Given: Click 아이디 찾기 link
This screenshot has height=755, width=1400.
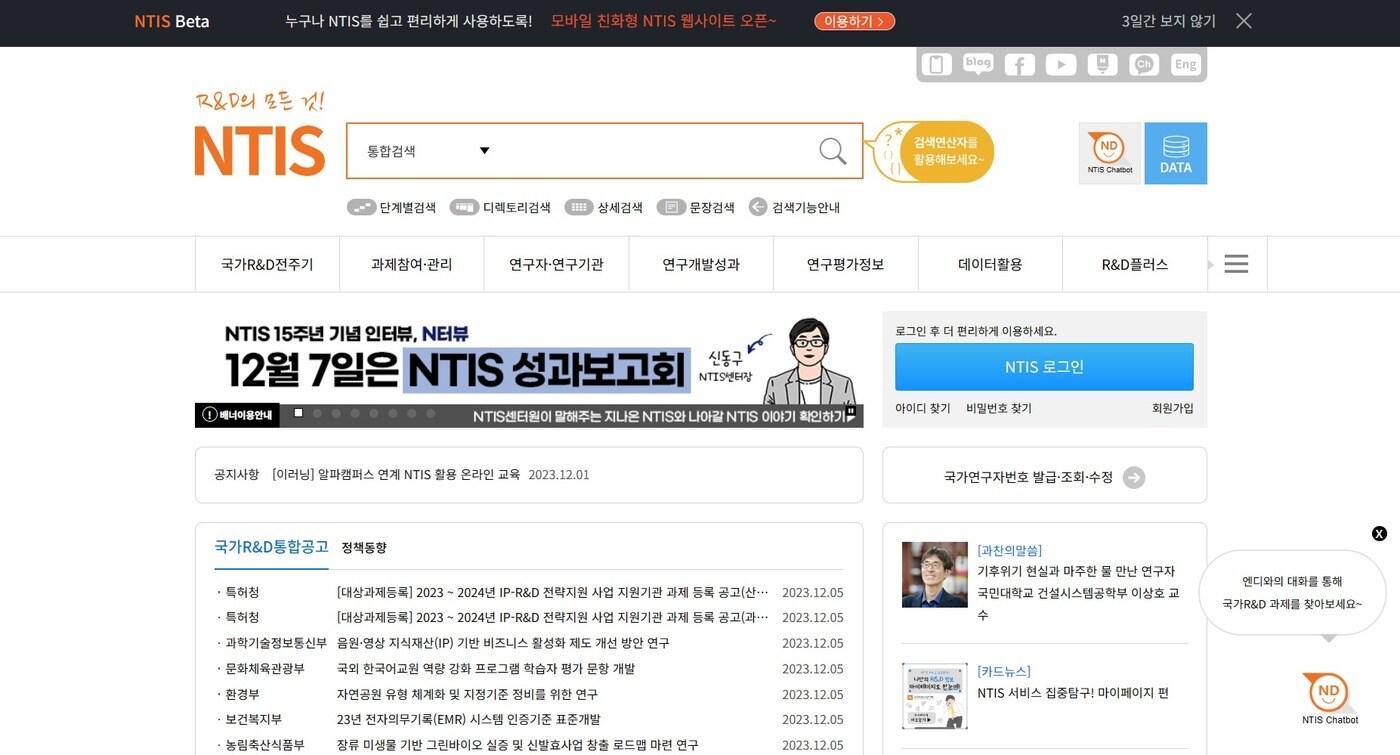Looking at the screenshot, I should 923,408.
